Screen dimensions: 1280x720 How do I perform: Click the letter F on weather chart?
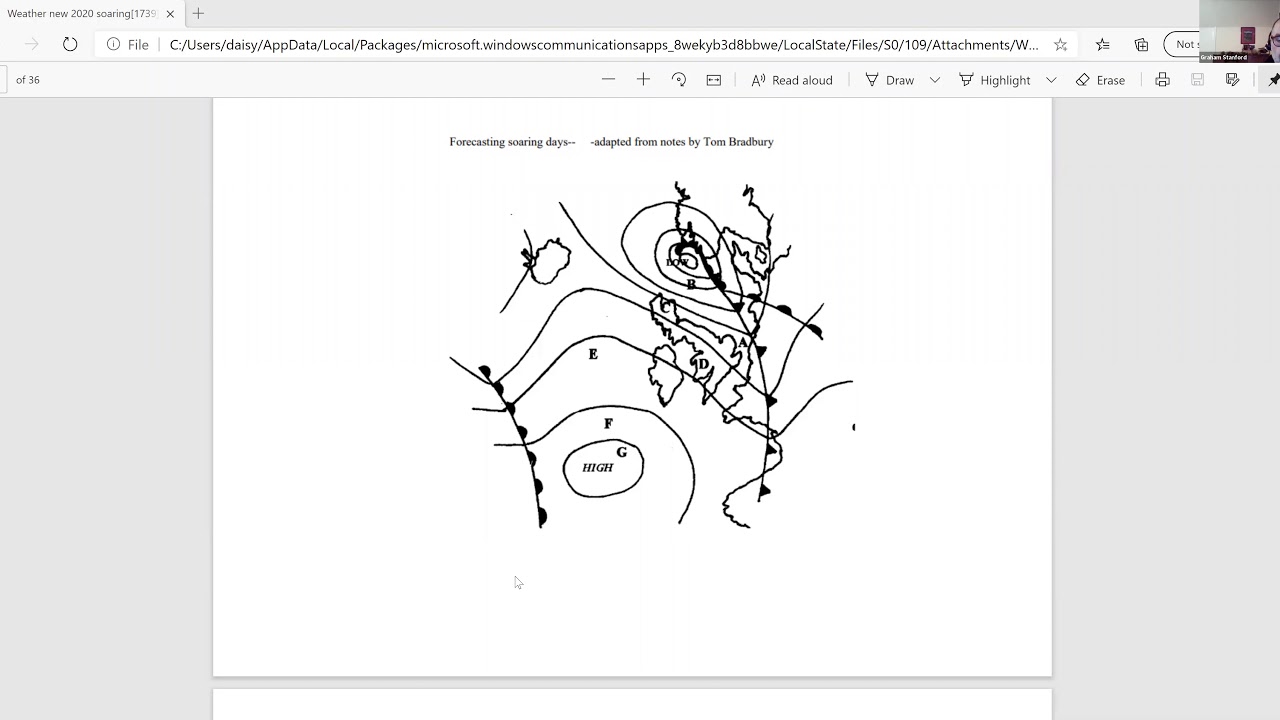(608, 424)
